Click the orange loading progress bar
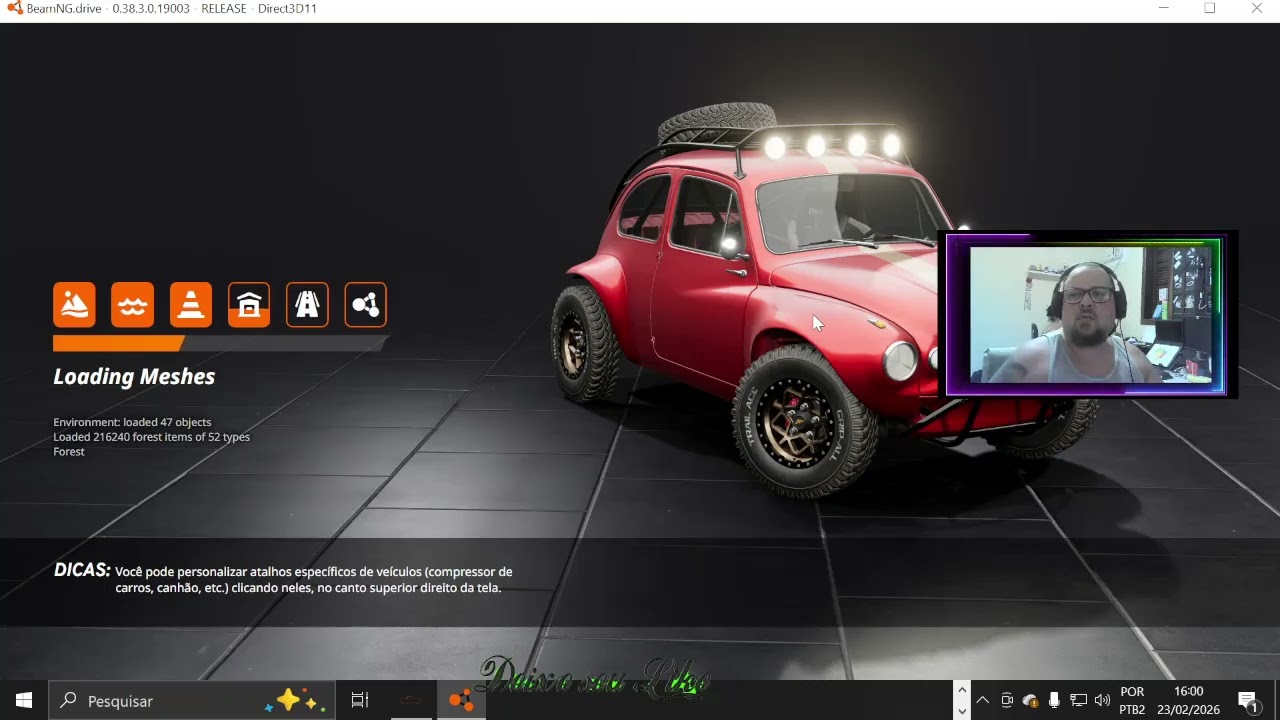Viewport: 1280px width, 720px height. [220, 343]
